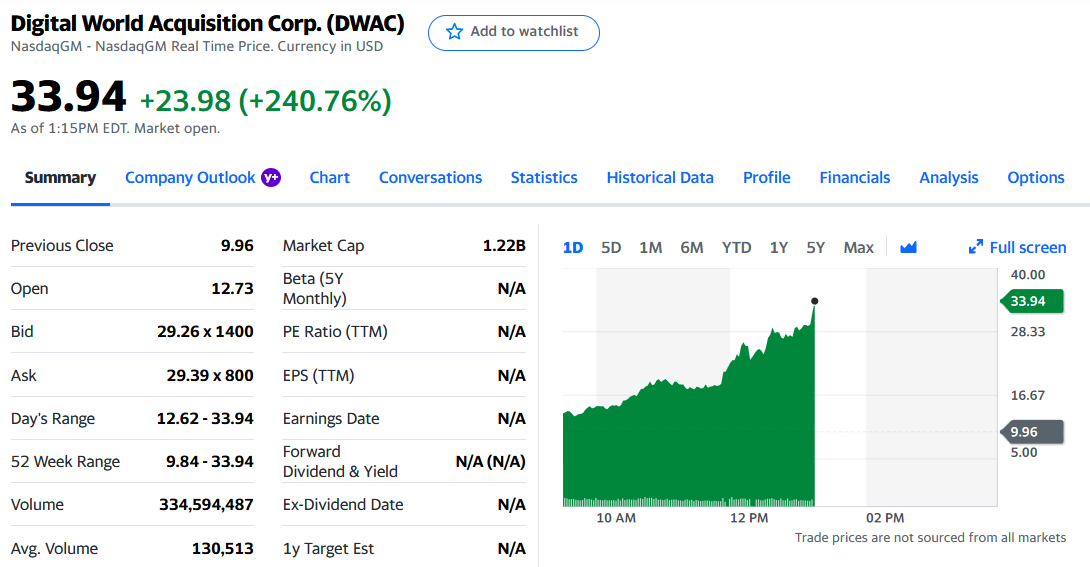Click the +23.98 (+240.76%) change value

(x=266, y=101)
